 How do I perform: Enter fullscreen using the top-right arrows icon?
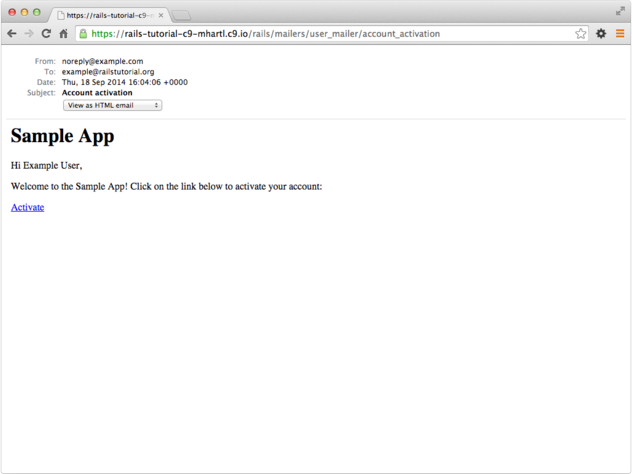(620, 11)
